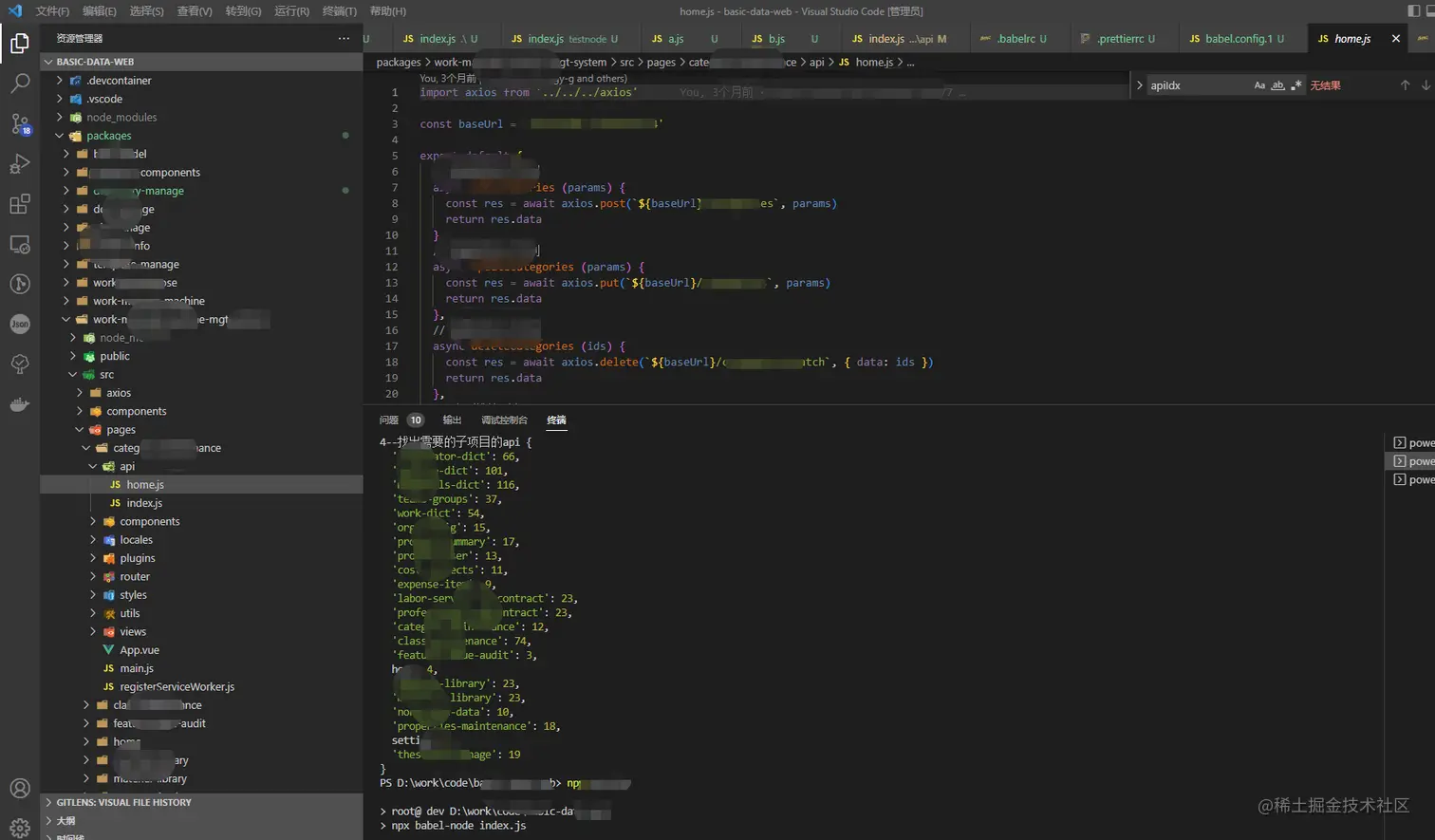Toggle Match Whole Word in find widget

1278,85
